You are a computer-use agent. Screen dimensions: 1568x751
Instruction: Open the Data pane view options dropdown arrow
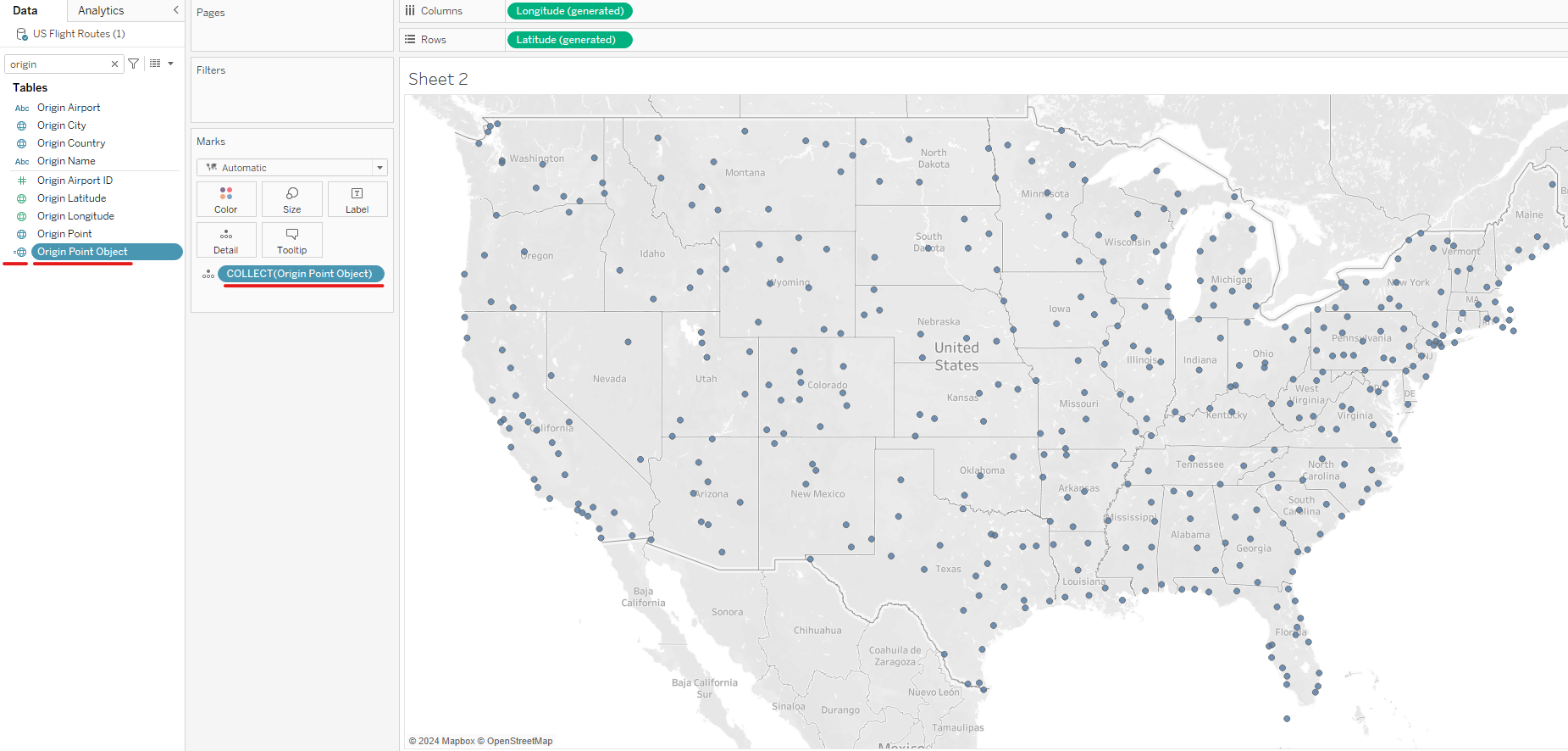tap(170, 64)
